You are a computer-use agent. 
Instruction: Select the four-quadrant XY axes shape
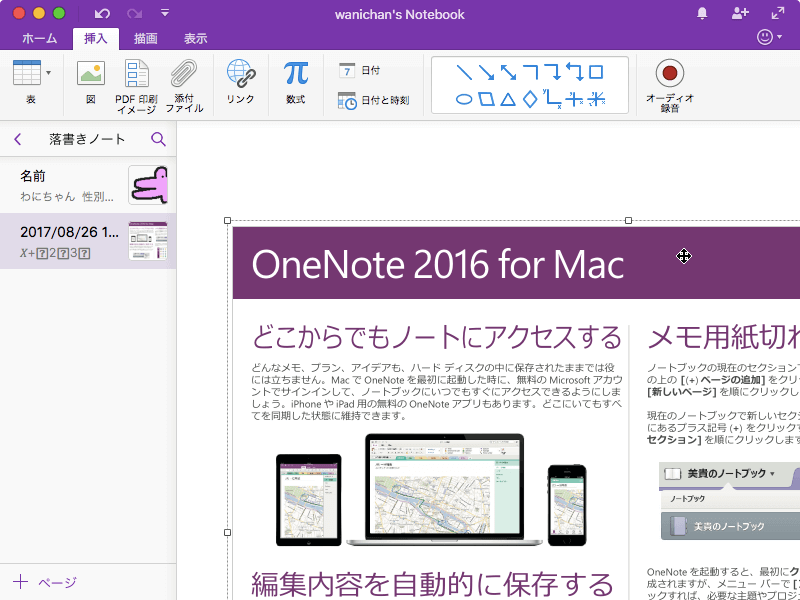(x=574, y=98)
